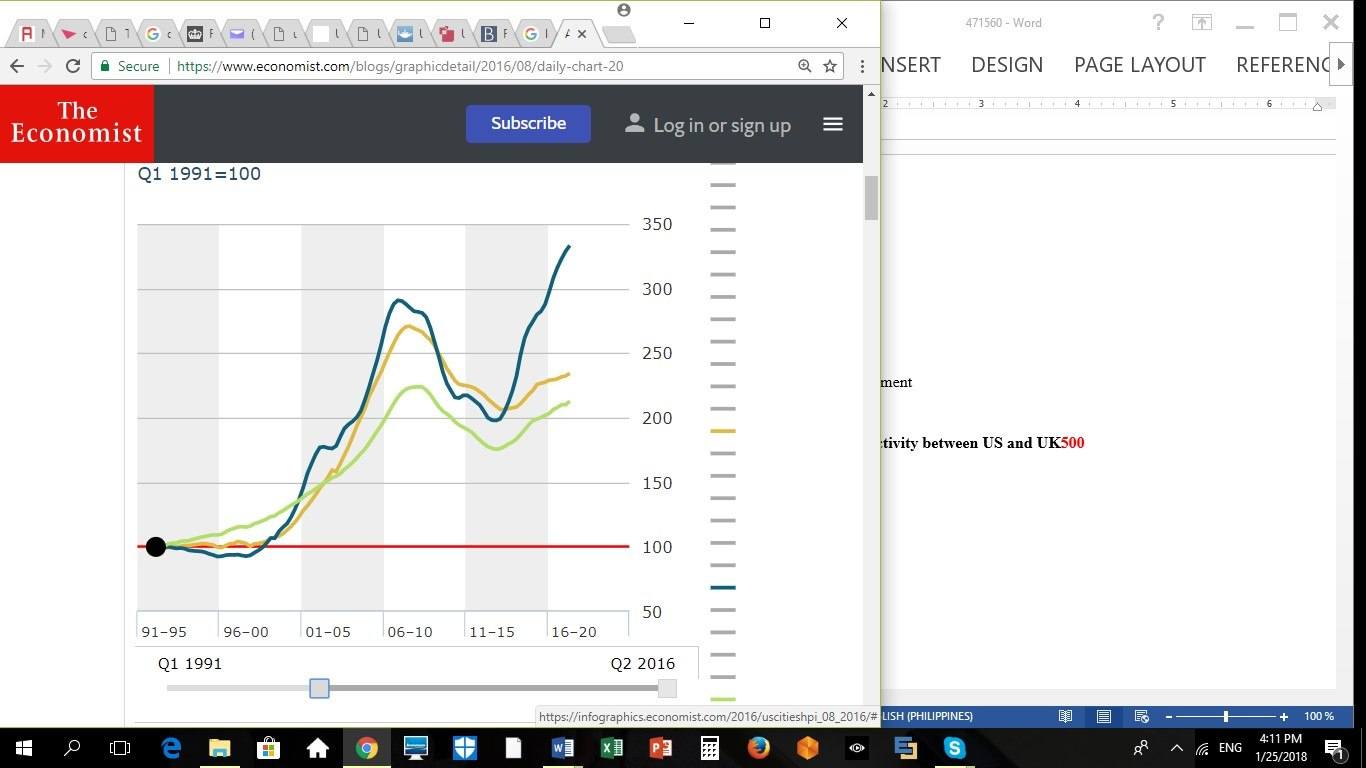Open Word Help question mark icon

click(x=1158, y=23)
